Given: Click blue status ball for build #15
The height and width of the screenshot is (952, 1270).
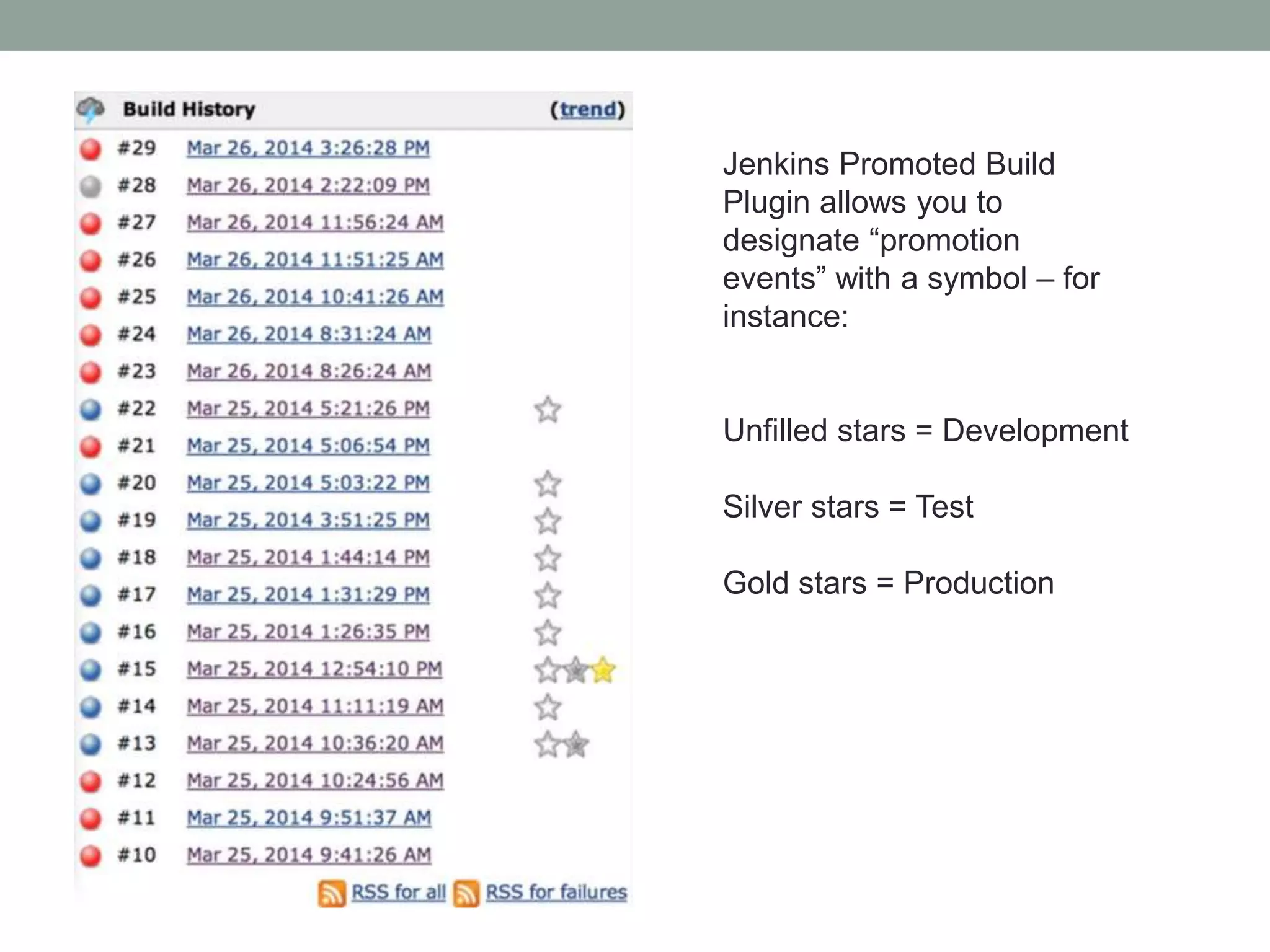Looking at the screenshot, I should point(91,669).
